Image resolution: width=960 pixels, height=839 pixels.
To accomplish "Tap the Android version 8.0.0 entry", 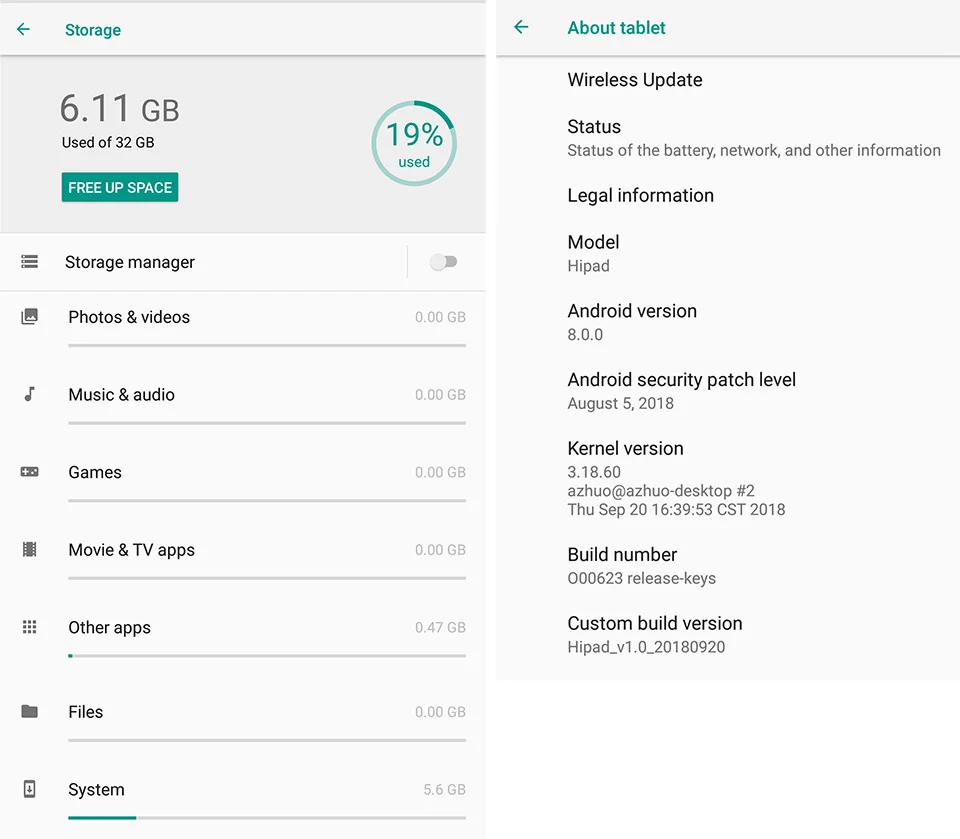I will [728, 322].
